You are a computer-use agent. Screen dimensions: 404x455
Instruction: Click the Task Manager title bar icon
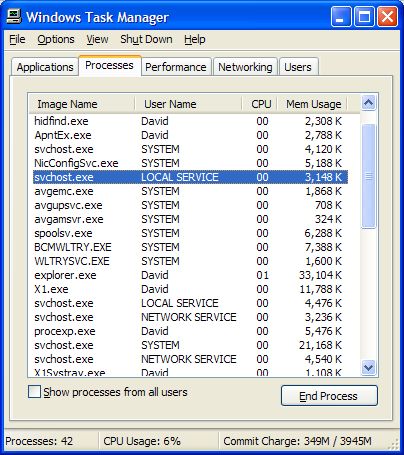click(x=14, y=16)
